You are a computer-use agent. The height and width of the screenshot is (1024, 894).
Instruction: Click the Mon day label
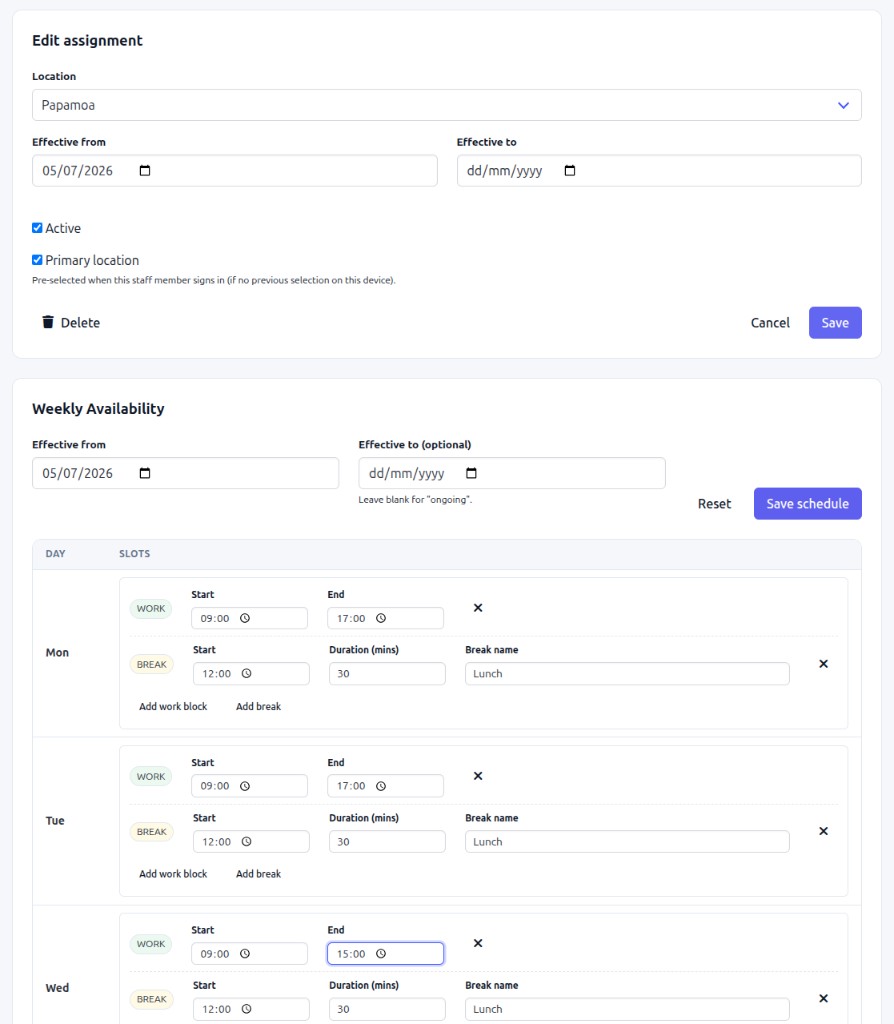(x=57, y=652)
